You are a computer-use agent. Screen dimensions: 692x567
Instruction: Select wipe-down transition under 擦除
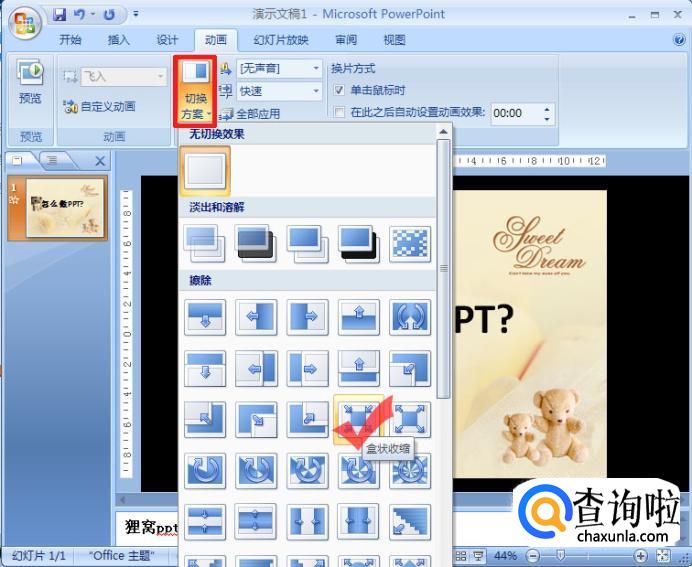click(x=205, y=317)
